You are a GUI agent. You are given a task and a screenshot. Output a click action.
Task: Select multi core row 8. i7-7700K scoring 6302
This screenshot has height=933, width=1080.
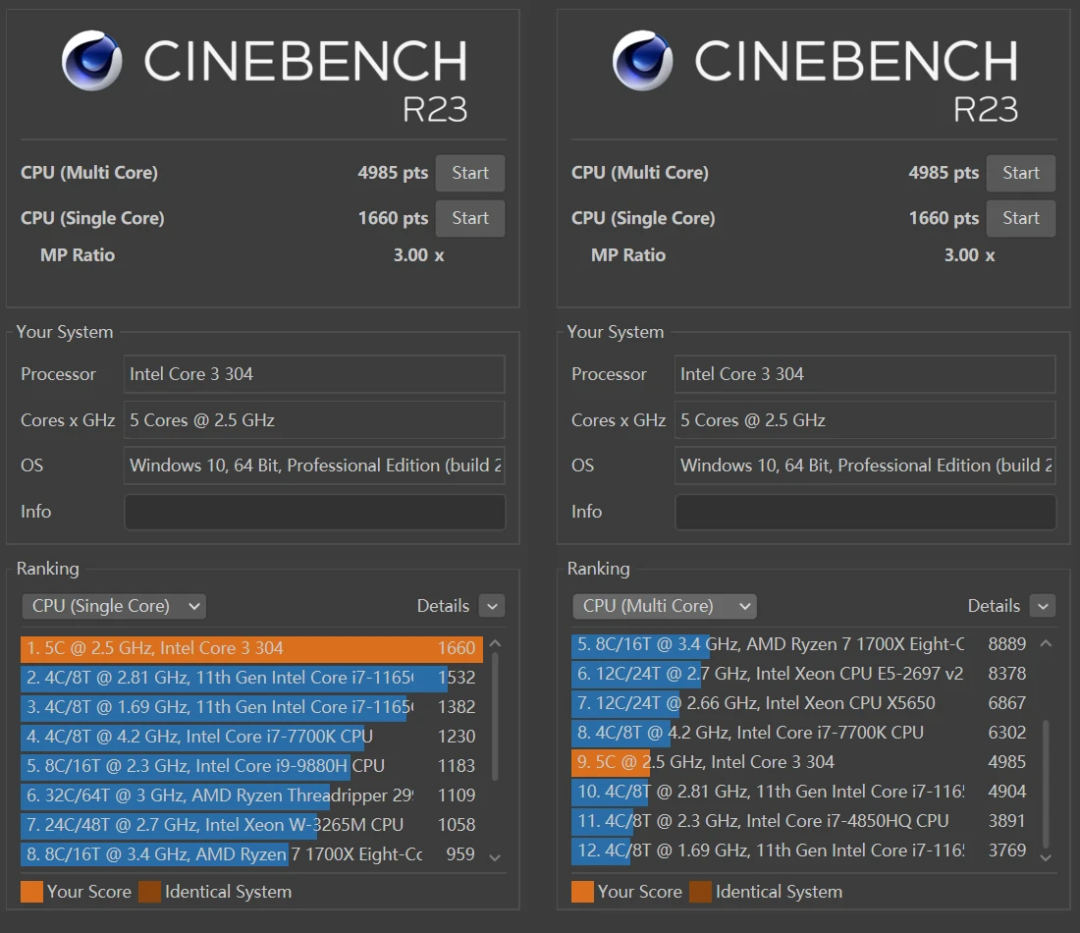[x=802, y=733]
